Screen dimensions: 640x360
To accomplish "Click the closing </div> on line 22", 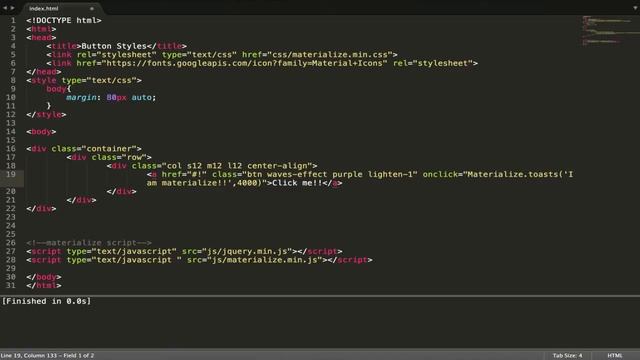I will (41, 209).
